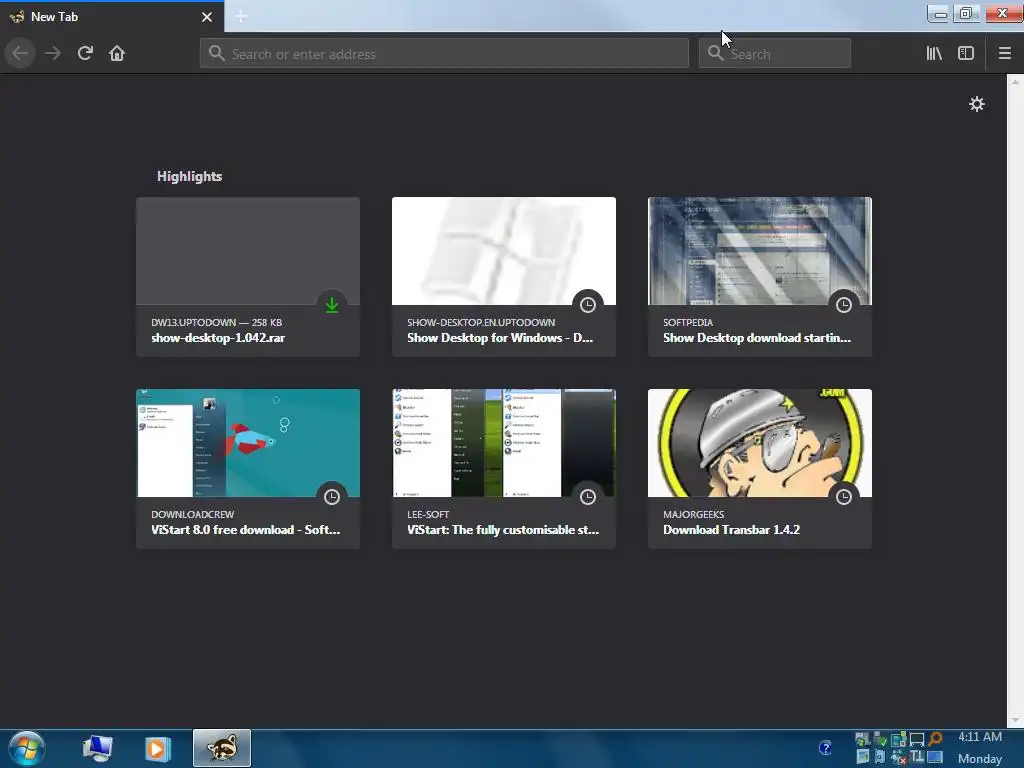Open link 'Download Transbar 1.4.2'
This screenshot has width=1024, height=768.
point(731,530)
